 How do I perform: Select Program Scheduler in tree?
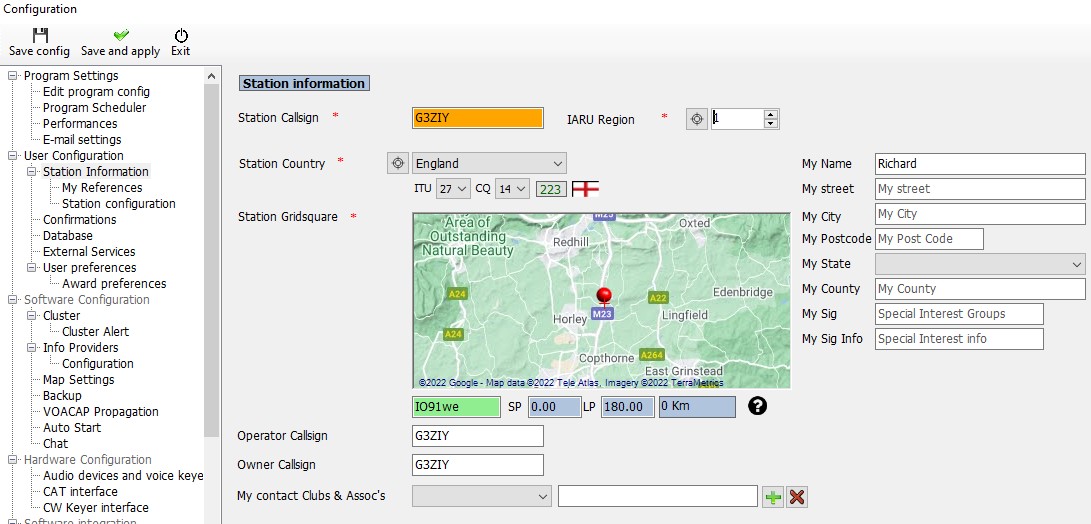(x=95, y=107)
